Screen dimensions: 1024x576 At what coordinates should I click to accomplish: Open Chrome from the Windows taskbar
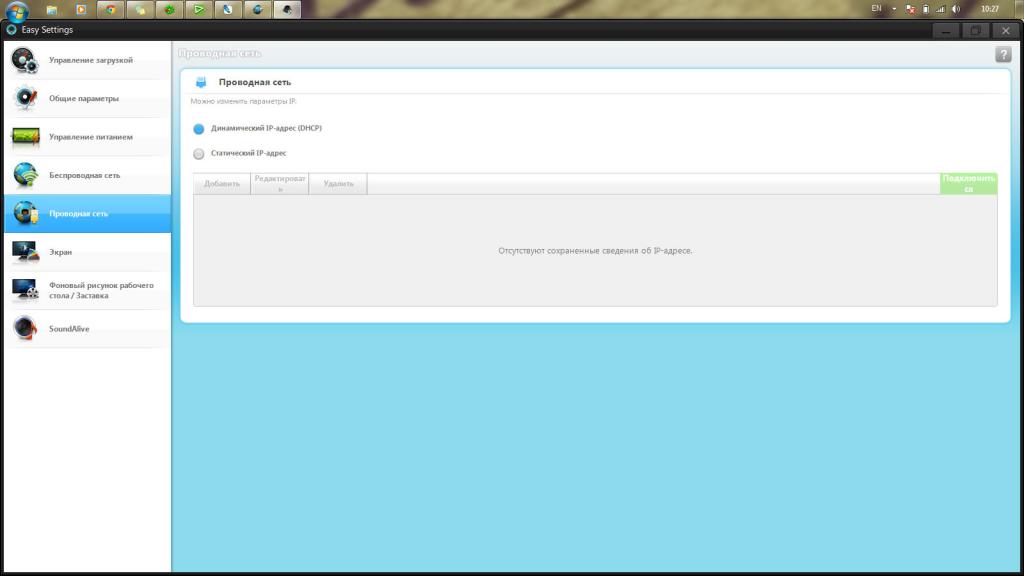[110, 9]
